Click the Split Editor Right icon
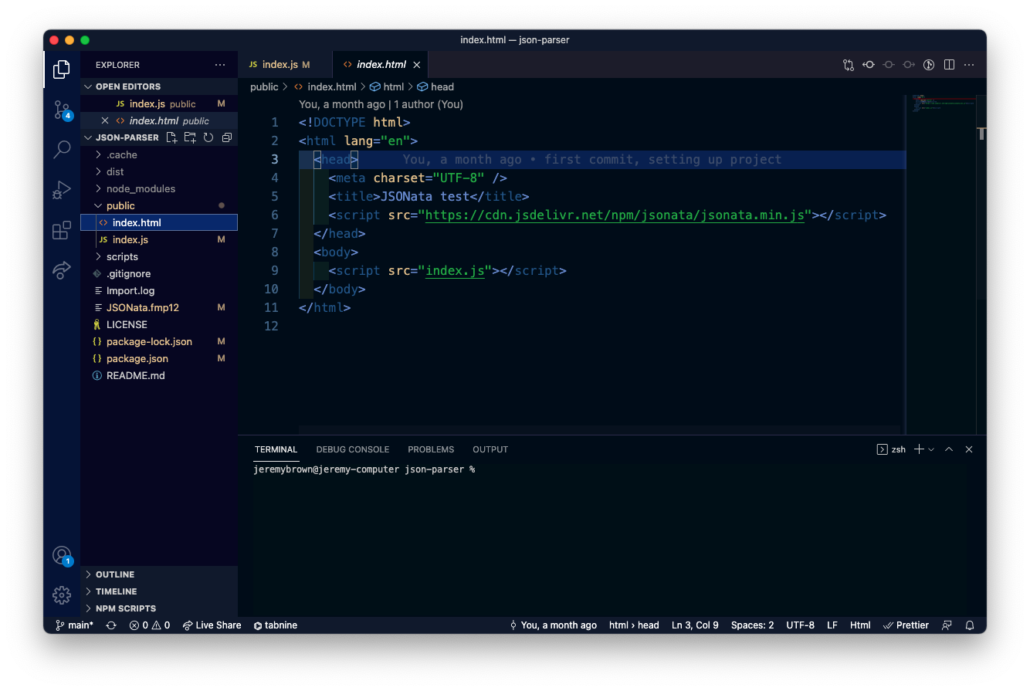This screenshot has width=1030, height=691. click(949, 64)
